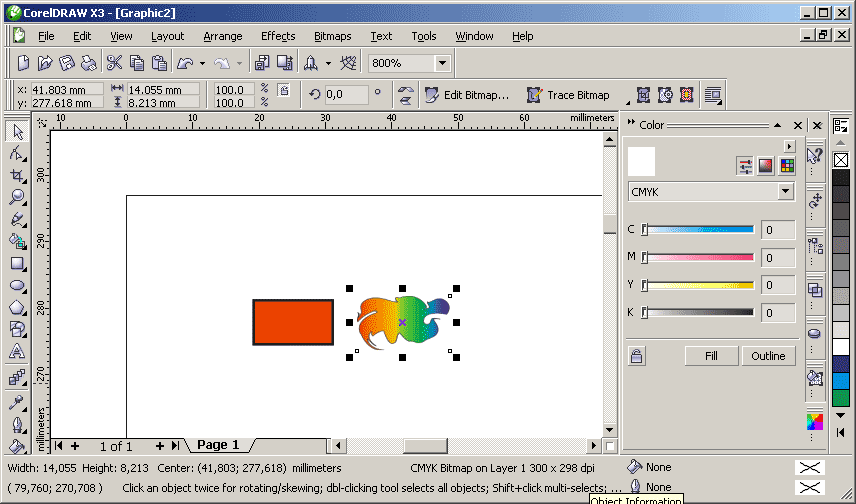This screenshot has height=504, width=856.
Task: Click the New document icon
Action: [23, 63]
